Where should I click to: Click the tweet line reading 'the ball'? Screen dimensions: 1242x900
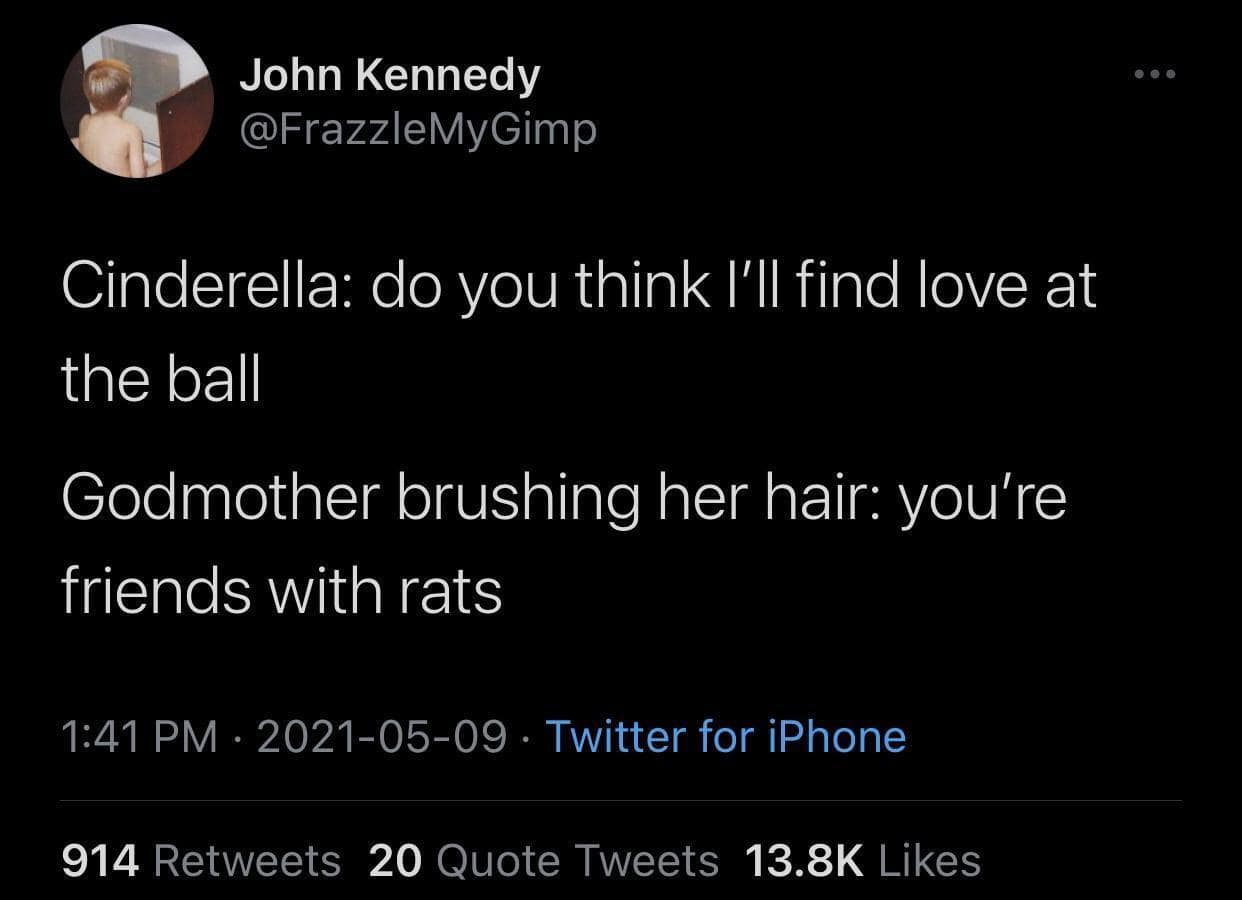(161, 380)
